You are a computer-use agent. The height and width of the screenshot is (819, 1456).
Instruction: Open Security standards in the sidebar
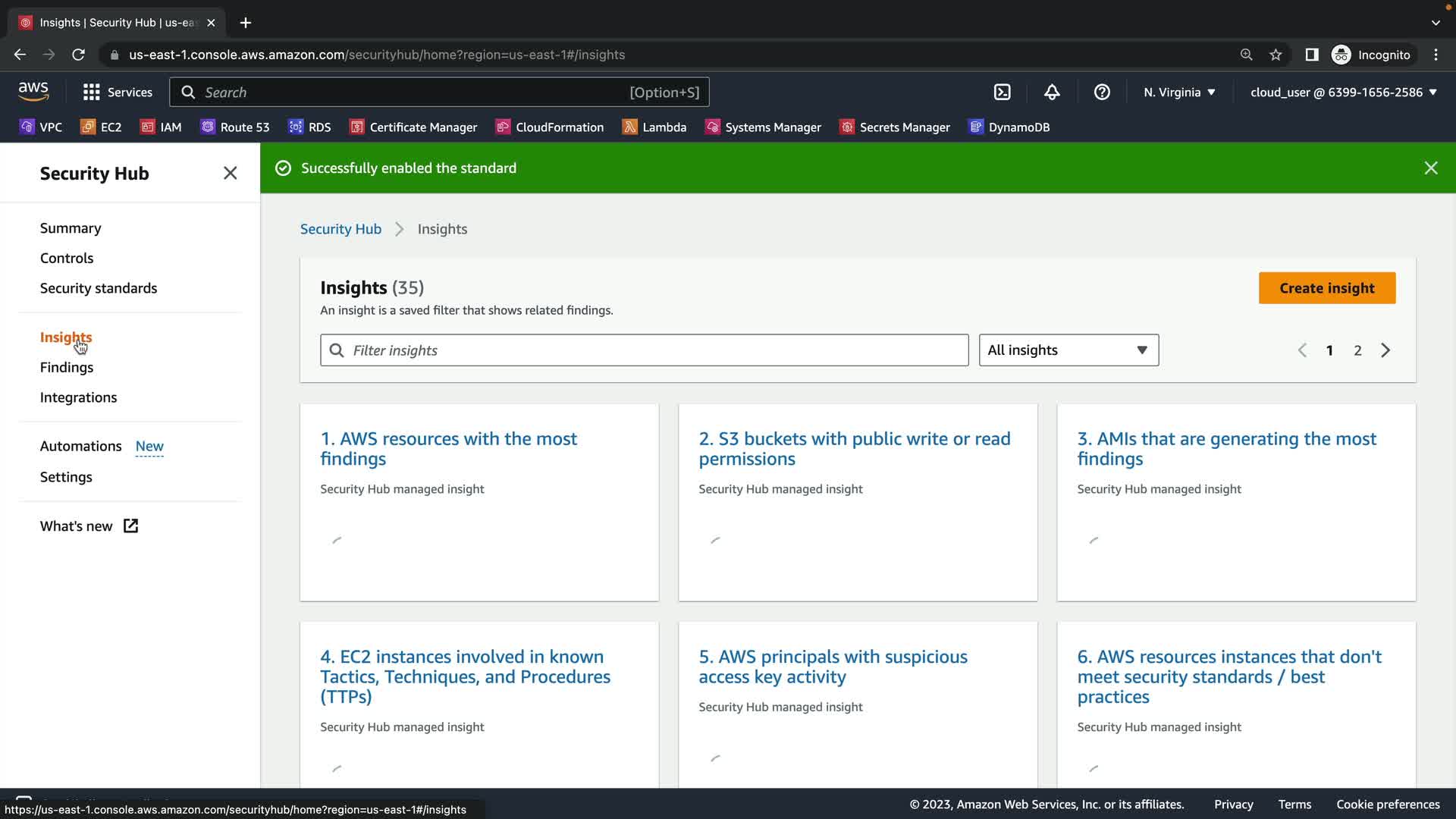(x=99, y=288)
